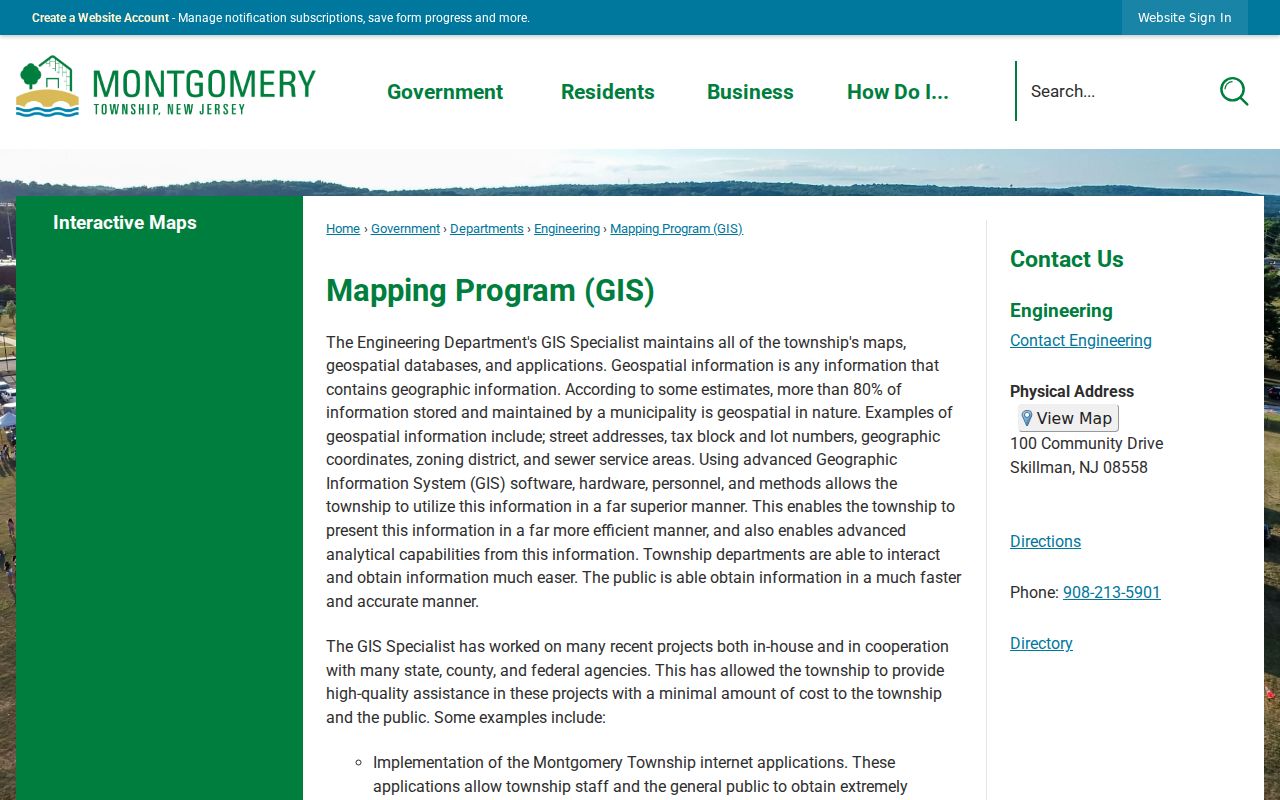This screenshot has width=1280, height=800.
Task: Click Create a Website Account link
Action: tap(100, 18)
